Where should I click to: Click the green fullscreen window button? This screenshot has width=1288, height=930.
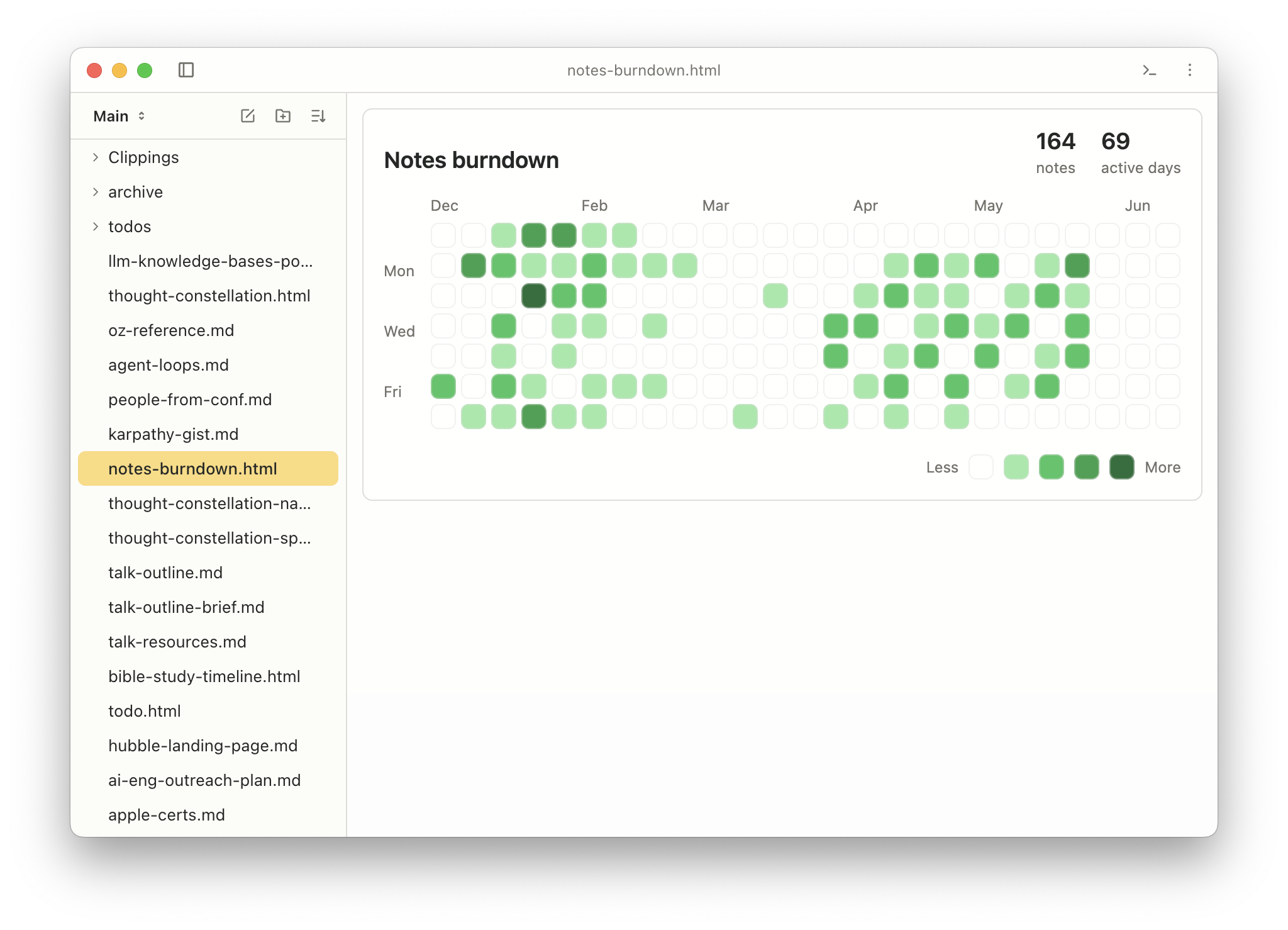click(145, 70)
